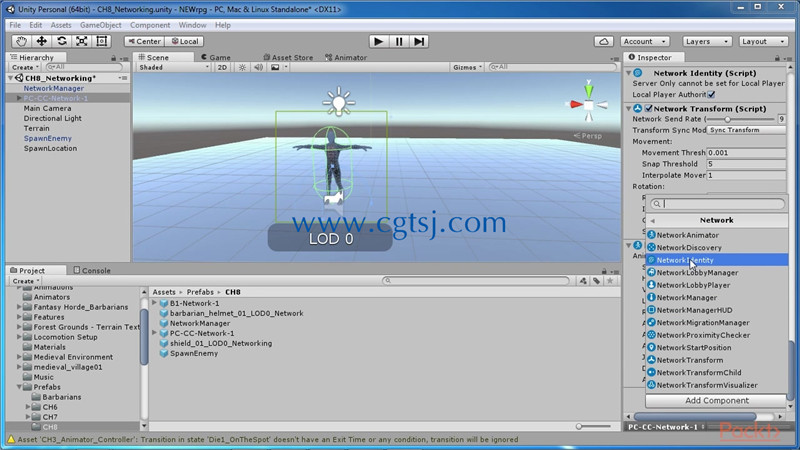The width and height of the screenshot is (800, 450).
Task: Toggle scene audio speaker icon
Action: (x=259, y=67)
